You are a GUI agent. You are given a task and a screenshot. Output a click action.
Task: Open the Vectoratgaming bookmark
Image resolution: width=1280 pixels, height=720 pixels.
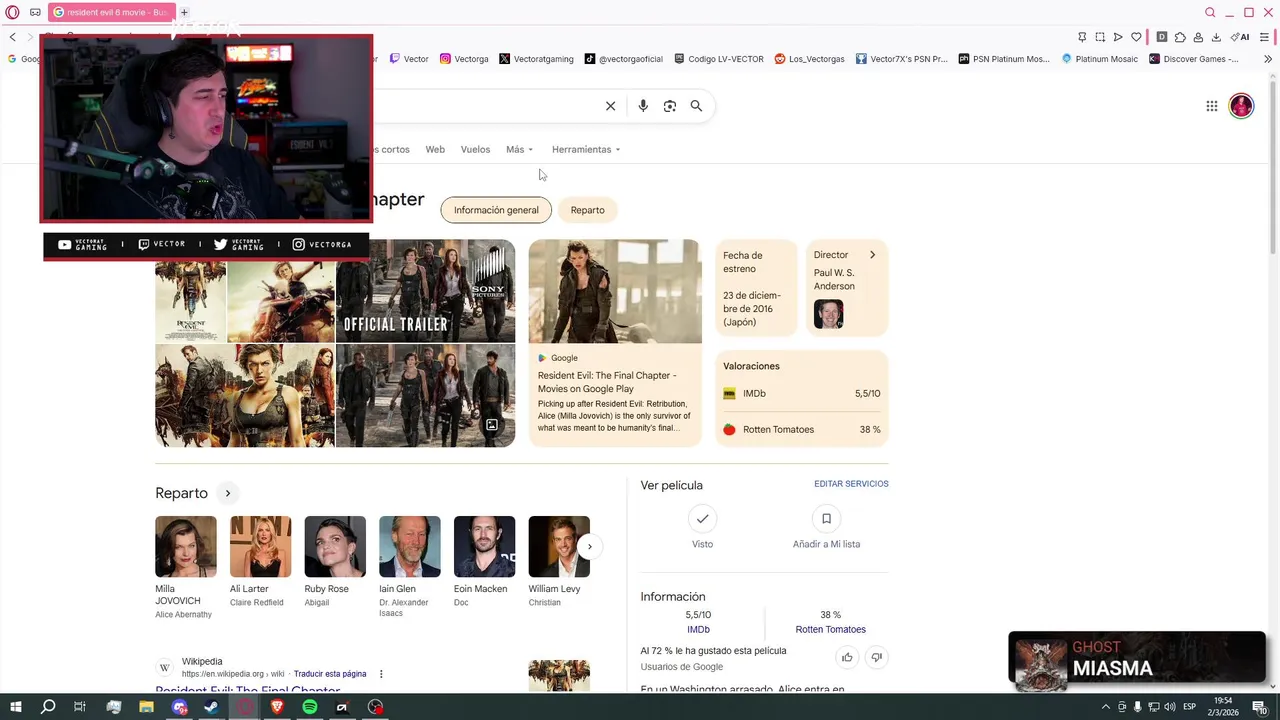click(x=536, y=59)
